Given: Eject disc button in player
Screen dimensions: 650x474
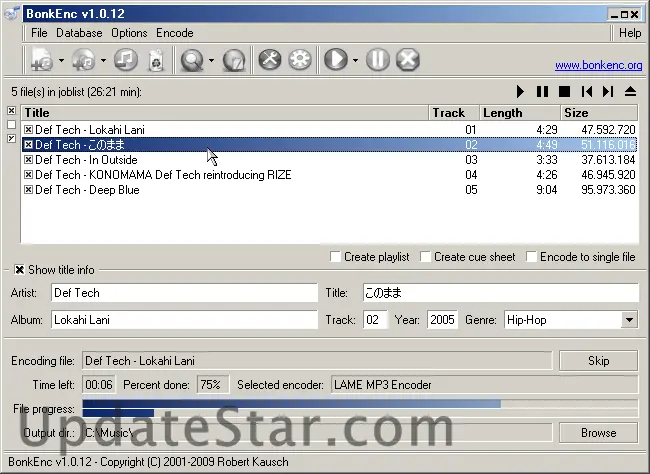Looking at the screenshot, I should [x=630, y=91].
